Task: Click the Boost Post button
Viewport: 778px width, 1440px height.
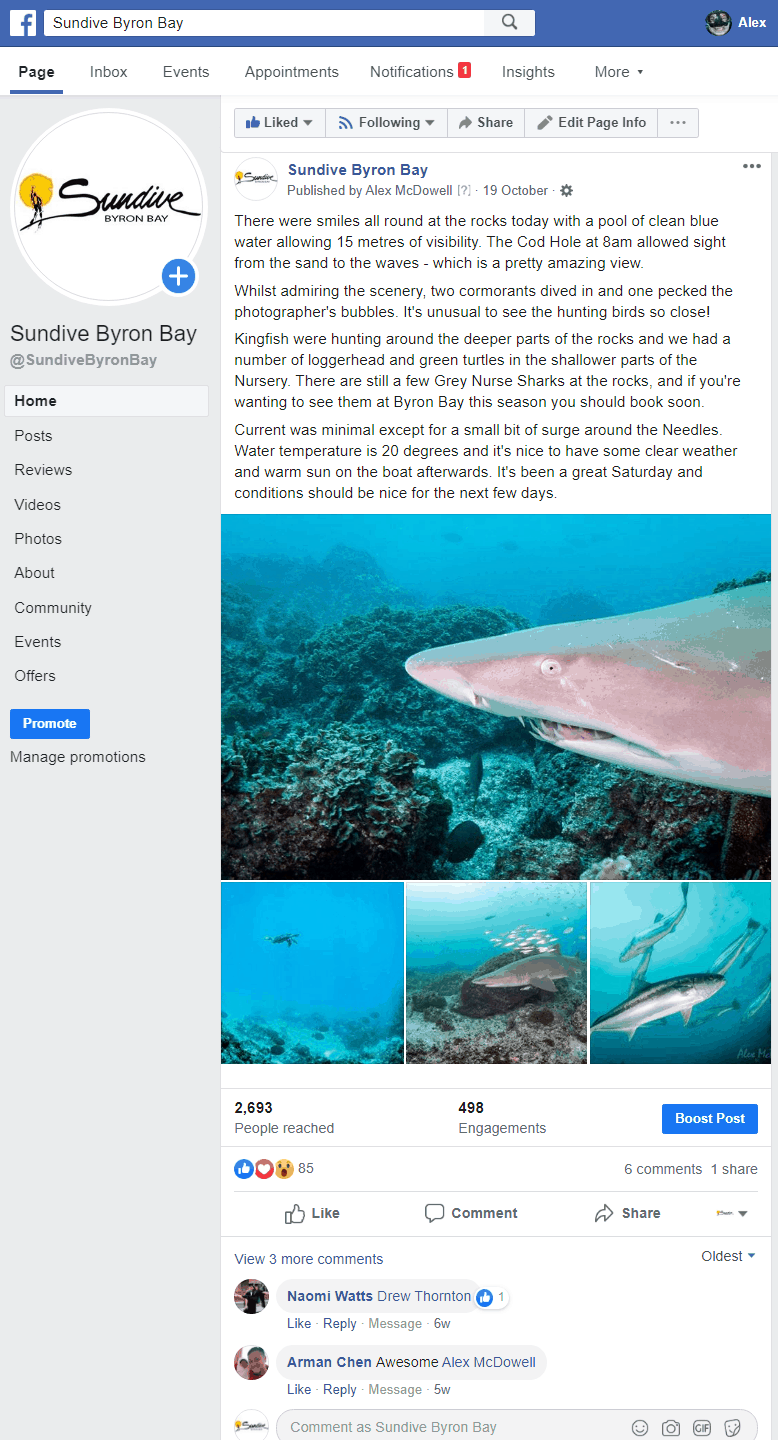Action: pos(709,1119)
